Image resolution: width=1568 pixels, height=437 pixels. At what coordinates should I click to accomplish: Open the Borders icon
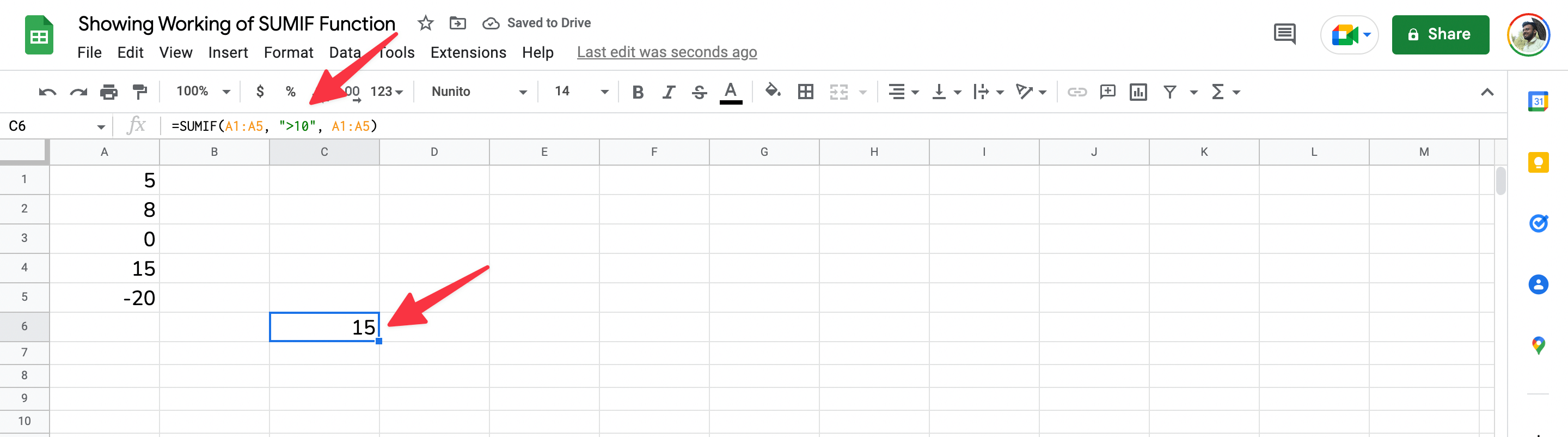[806, 92]
